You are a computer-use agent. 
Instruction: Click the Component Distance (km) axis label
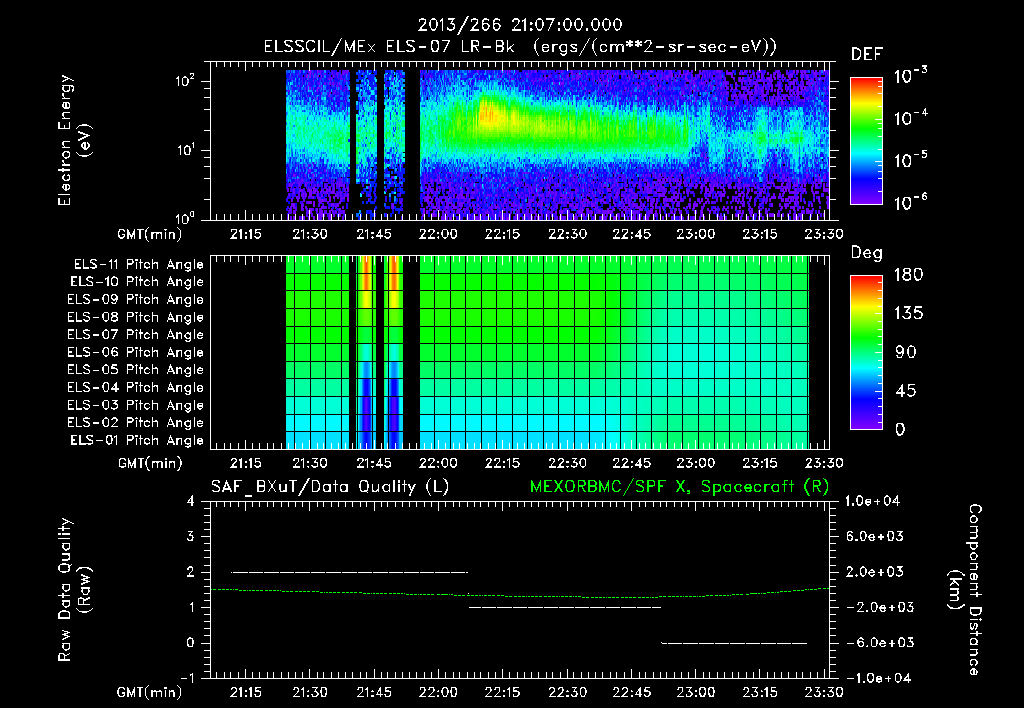(965, 590)
